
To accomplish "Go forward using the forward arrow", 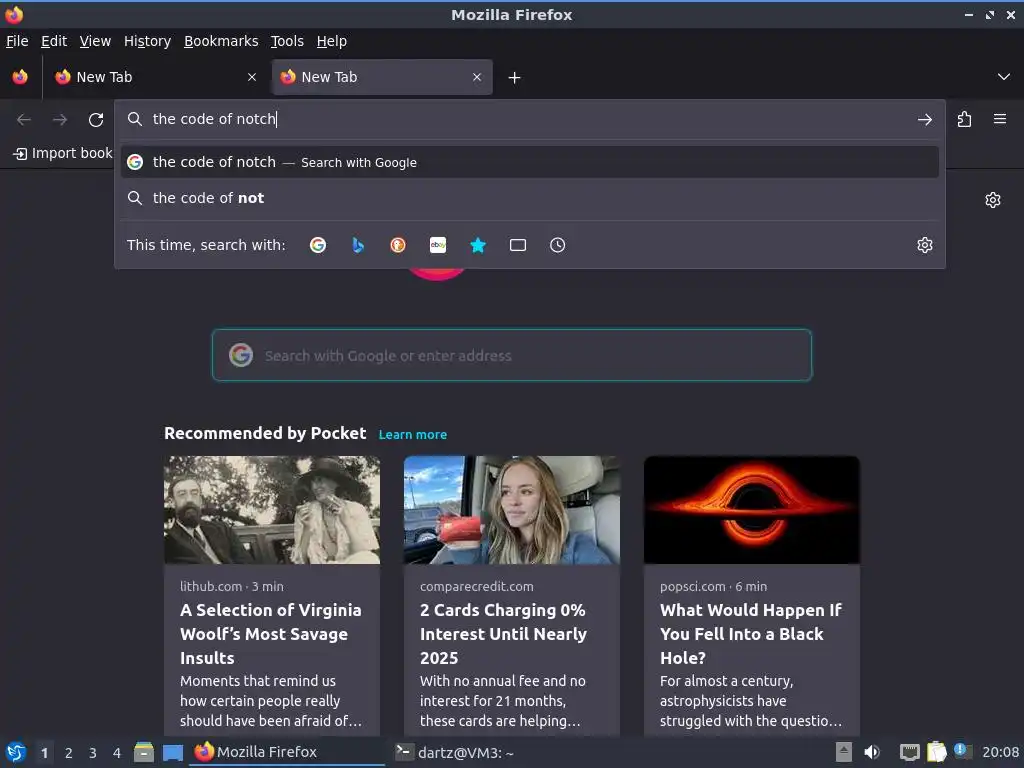I will [60, 120].
